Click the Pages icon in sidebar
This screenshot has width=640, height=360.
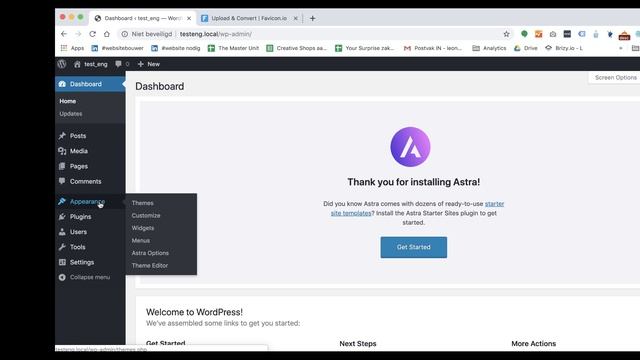click(x=62, y=166)
